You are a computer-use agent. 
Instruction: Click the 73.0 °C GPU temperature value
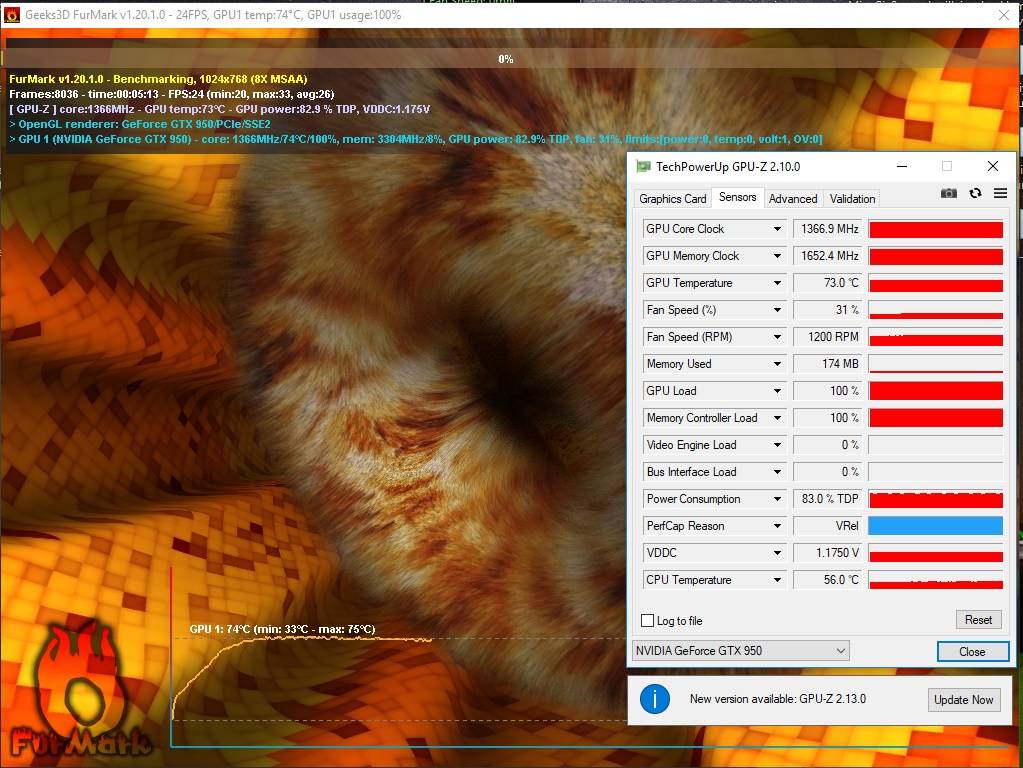click(x=827, y=283)
